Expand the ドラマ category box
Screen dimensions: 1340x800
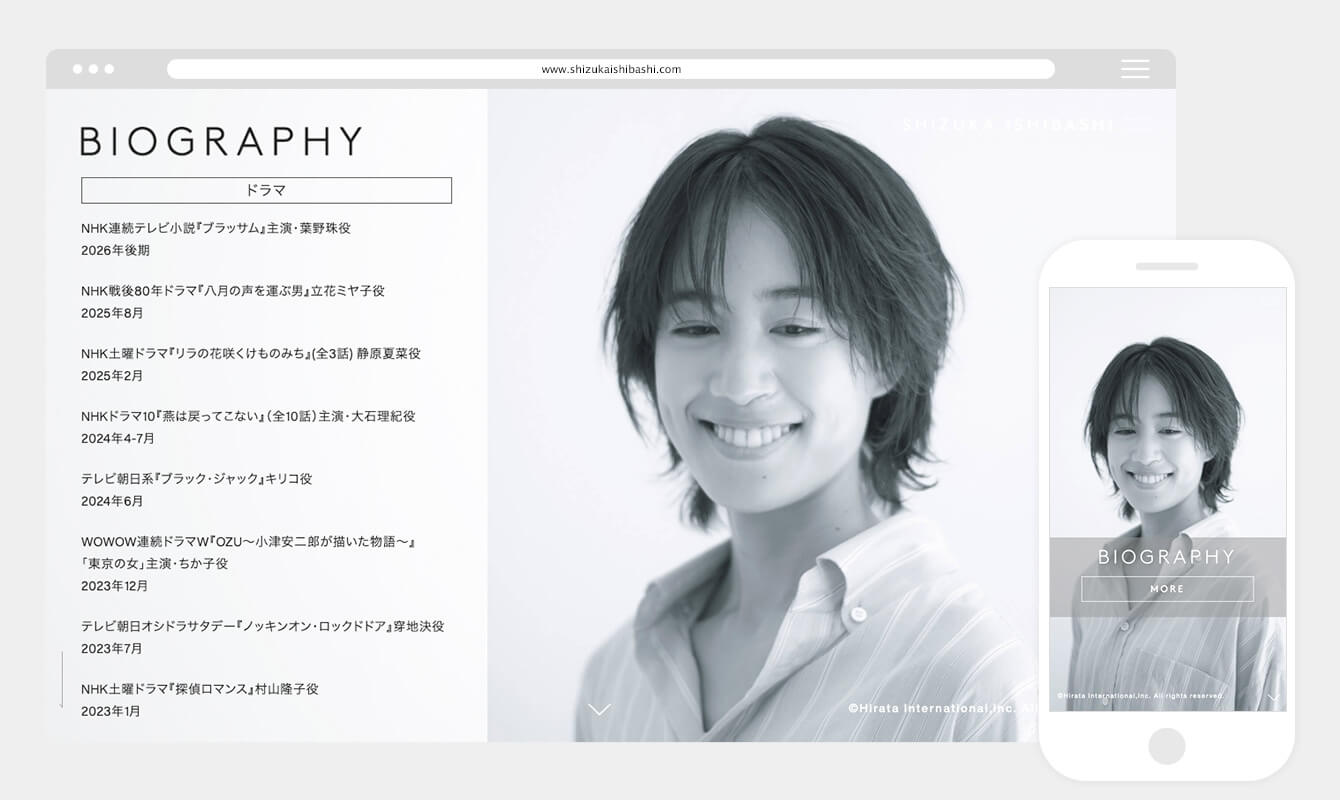266,190
